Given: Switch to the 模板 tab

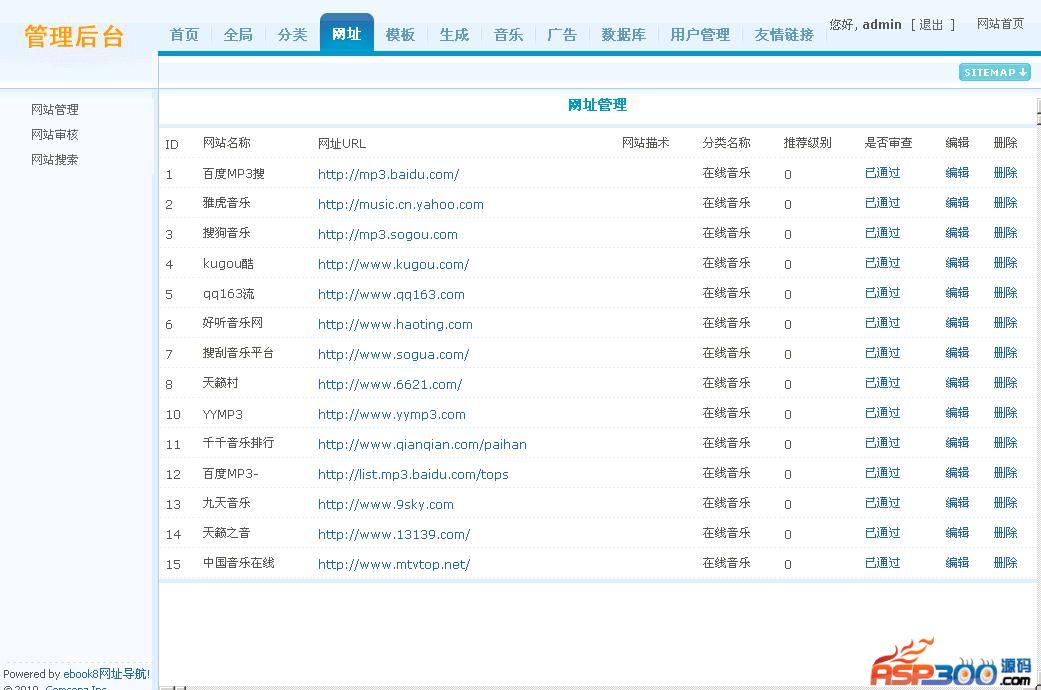Looking at the screenshot, I should click(400, 35).
